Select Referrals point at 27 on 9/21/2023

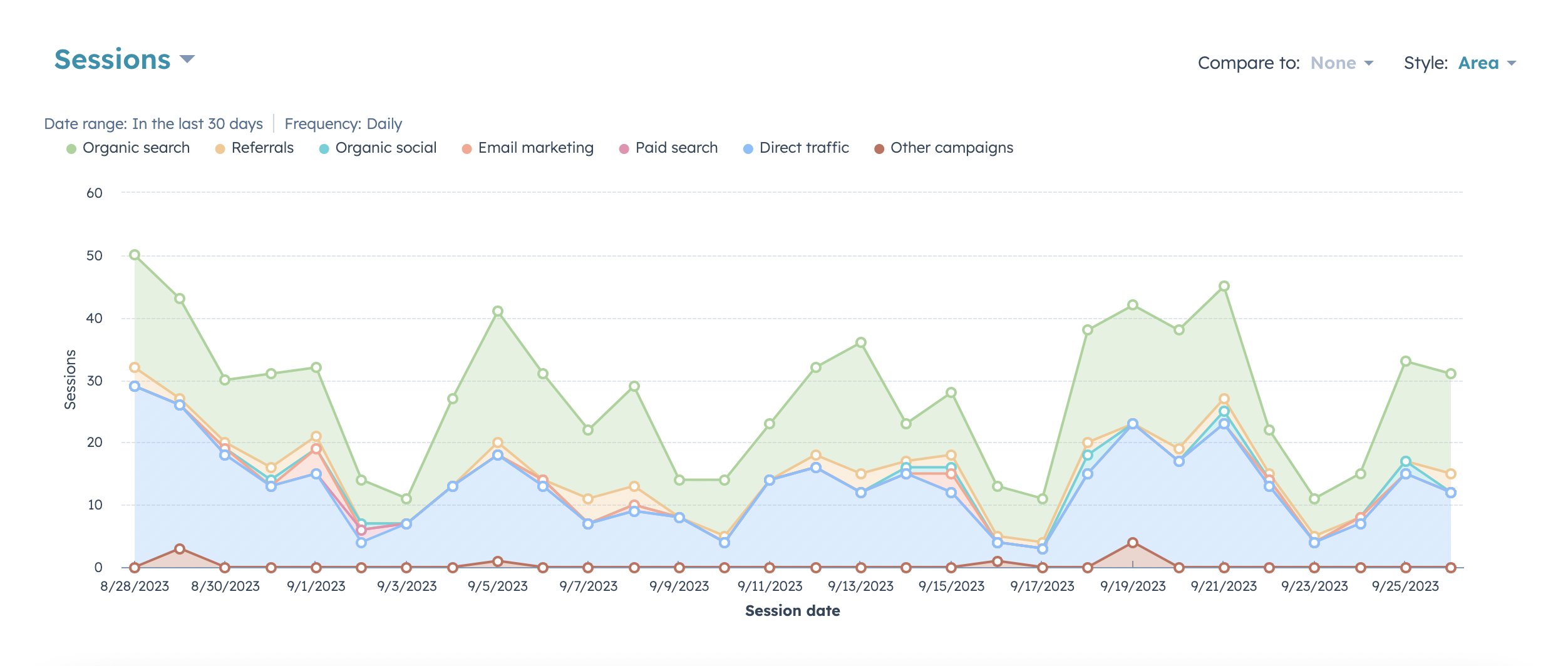point(1224,399)
